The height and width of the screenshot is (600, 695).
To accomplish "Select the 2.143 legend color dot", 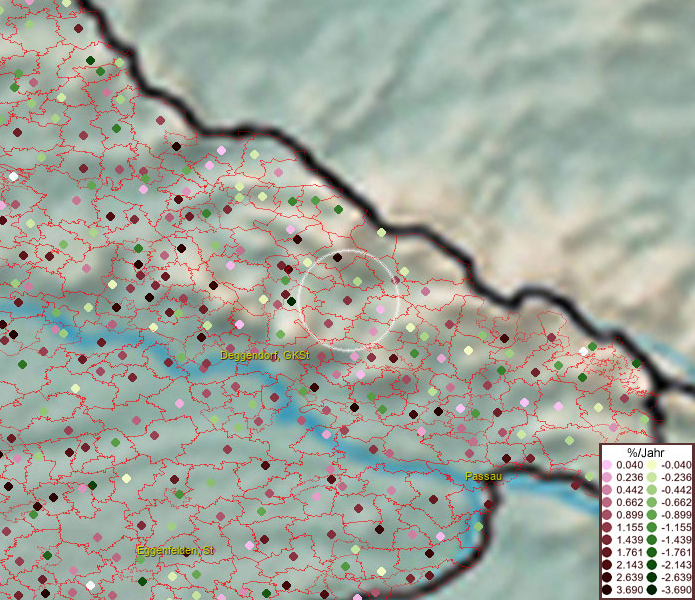I will click(607, 565).
